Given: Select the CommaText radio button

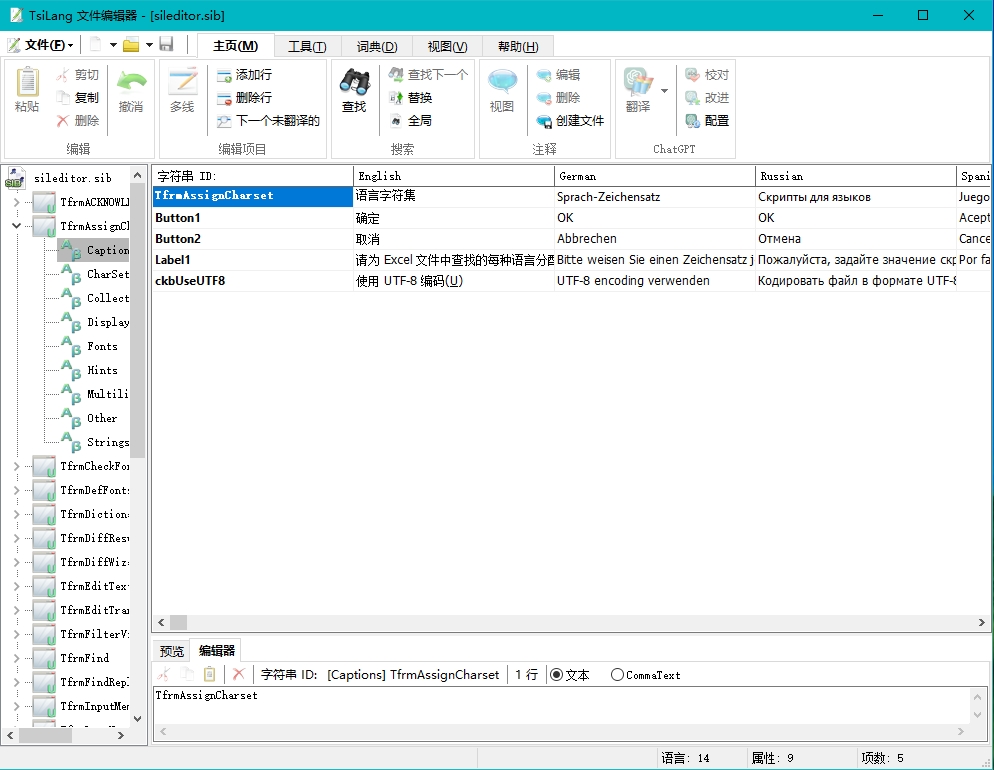Looking at the screenshot, I should [617, 675].
